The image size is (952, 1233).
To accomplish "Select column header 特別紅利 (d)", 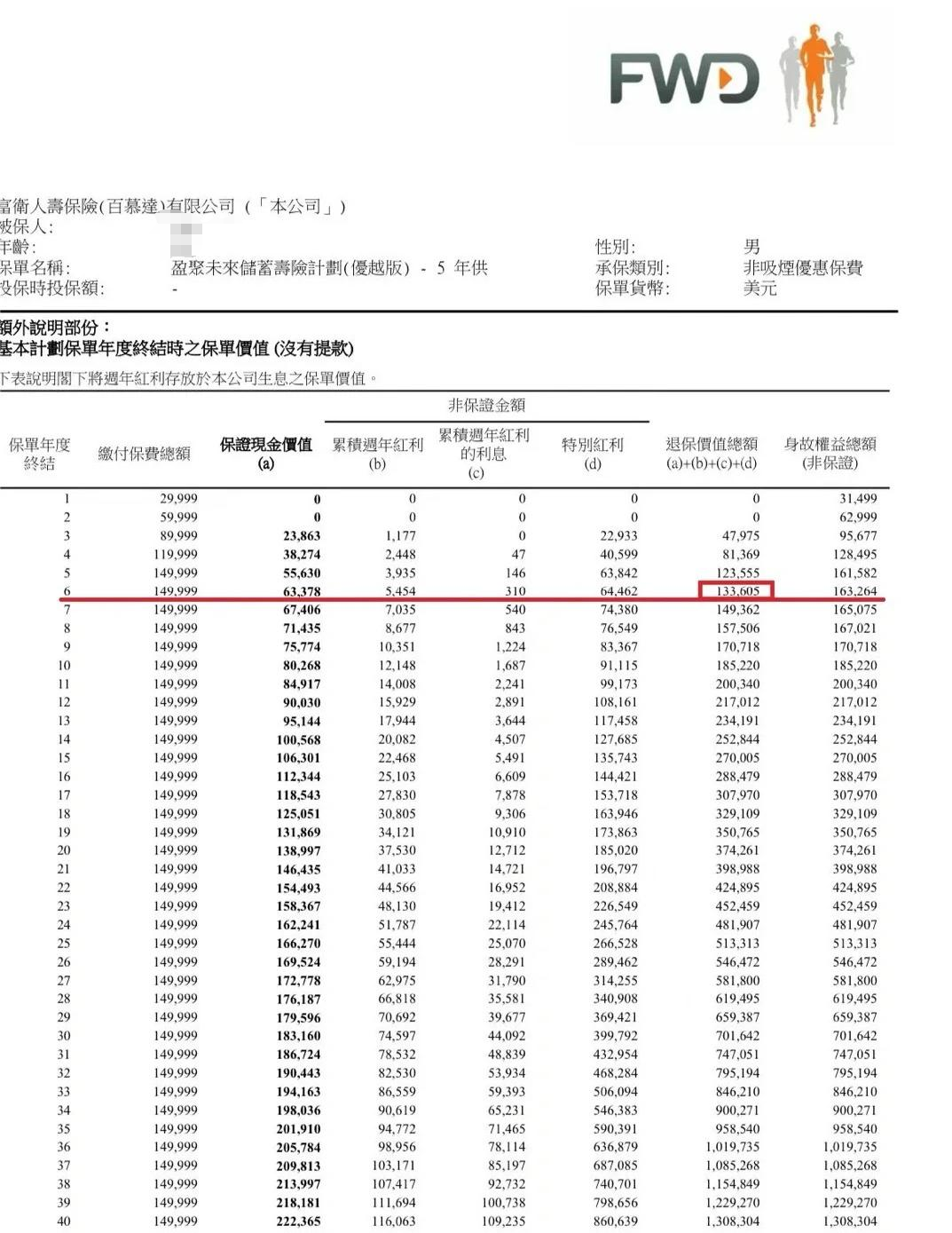I will 593,453.
